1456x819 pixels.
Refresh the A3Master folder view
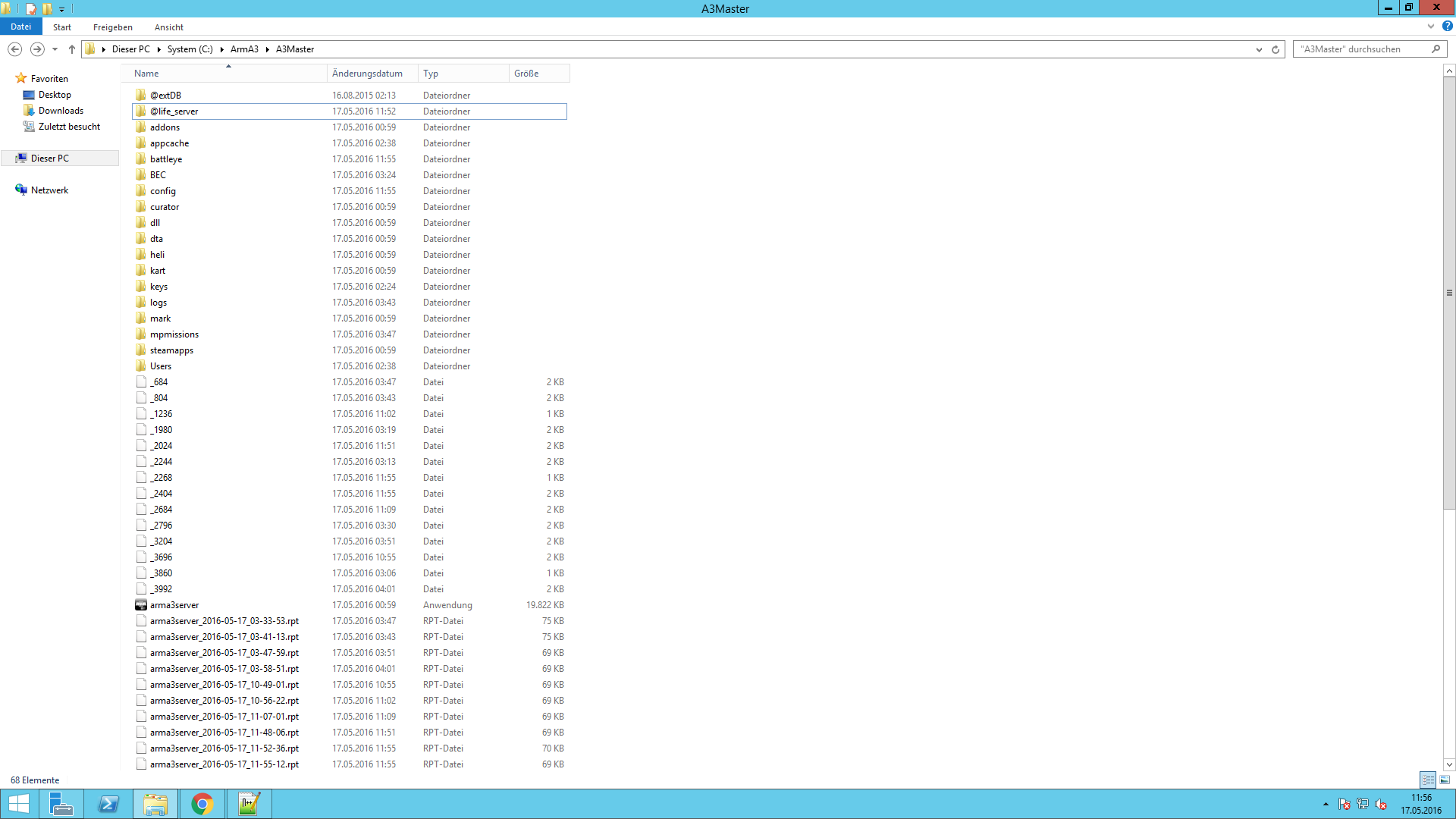1276,49
